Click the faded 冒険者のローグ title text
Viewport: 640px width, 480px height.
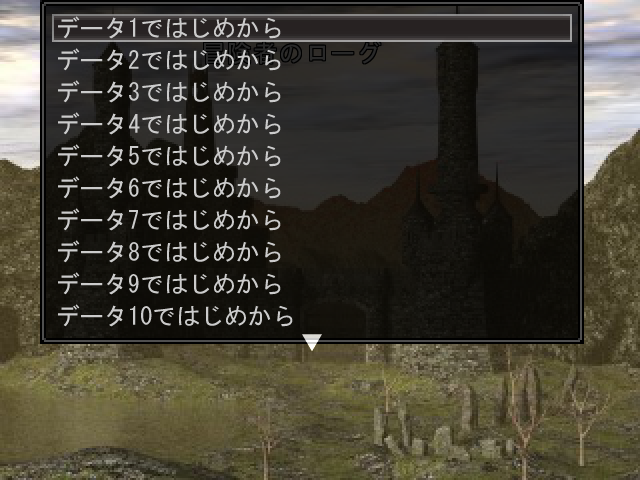[x=291, y=53]
